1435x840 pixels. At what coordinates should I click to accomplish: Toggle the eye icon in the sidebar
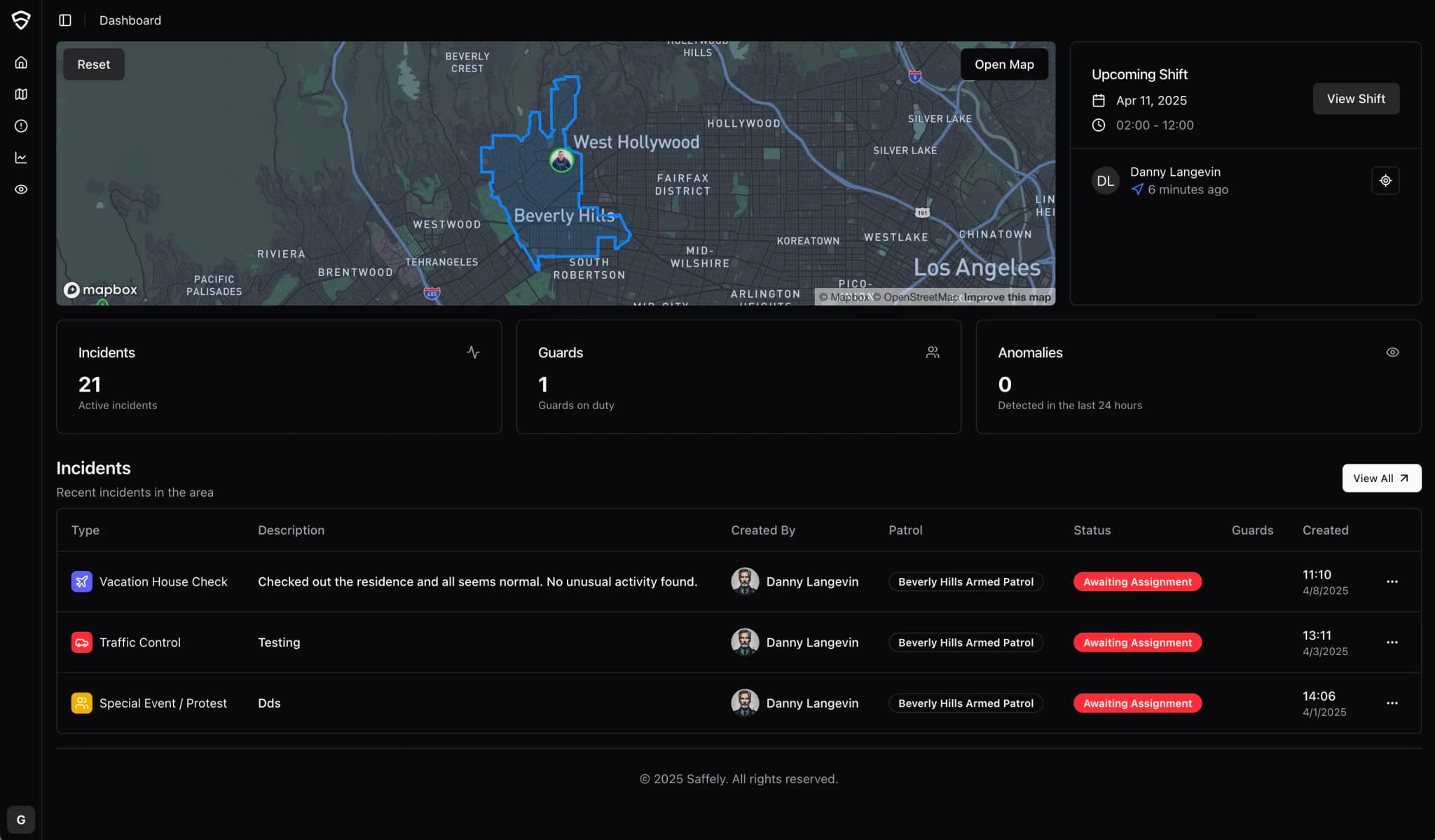[21, 189]
